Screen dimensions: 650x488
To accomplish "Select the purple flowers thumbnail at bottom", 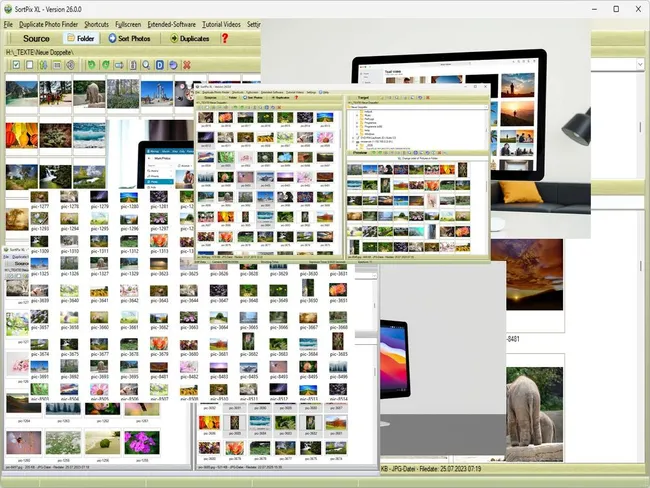I will 141,442.
